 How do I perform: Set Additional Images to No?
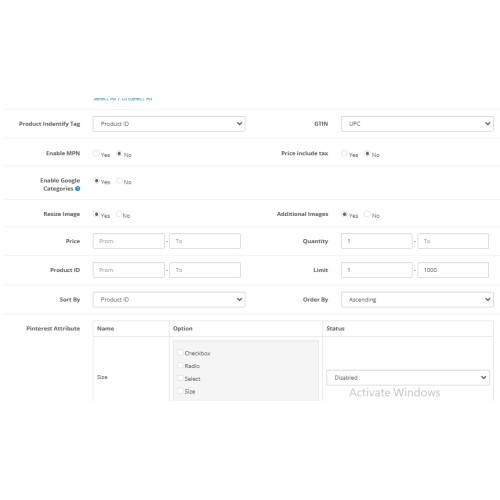click(367, 214)
